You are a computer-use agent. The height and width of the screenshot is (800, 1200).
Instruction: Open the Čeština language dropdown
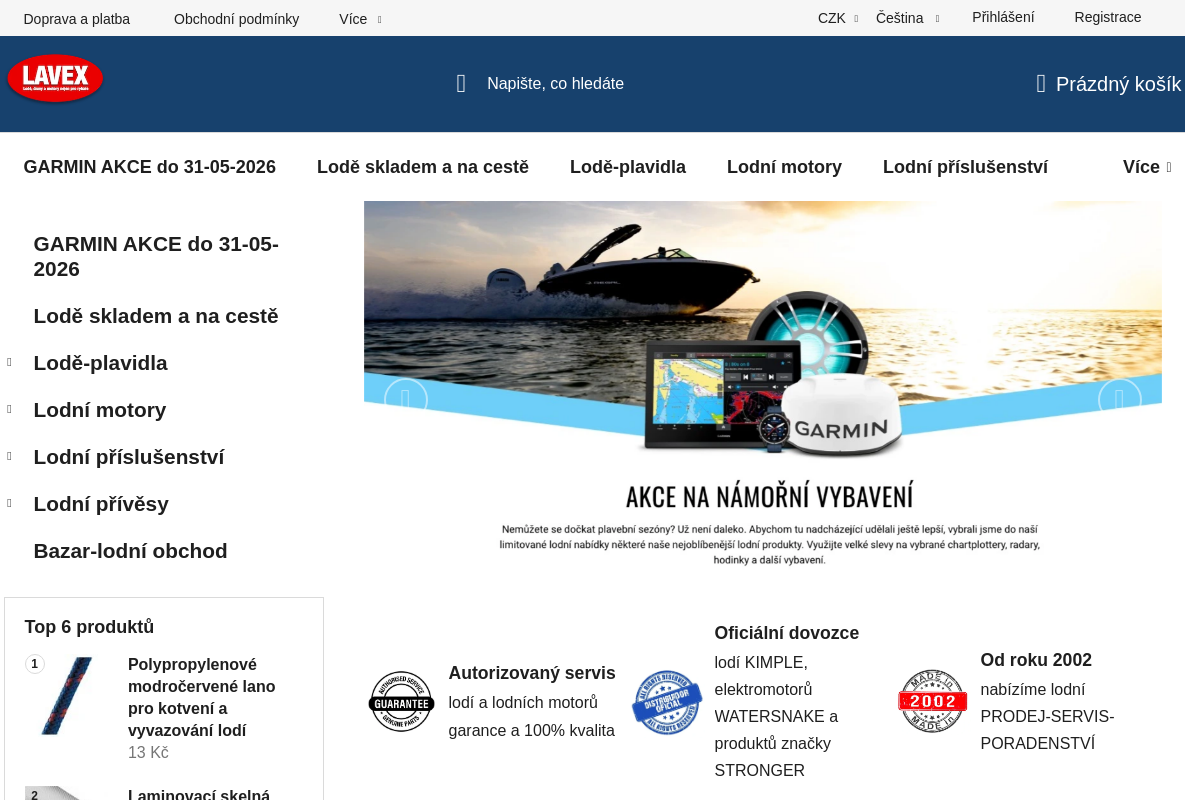[x=908, y=18]
